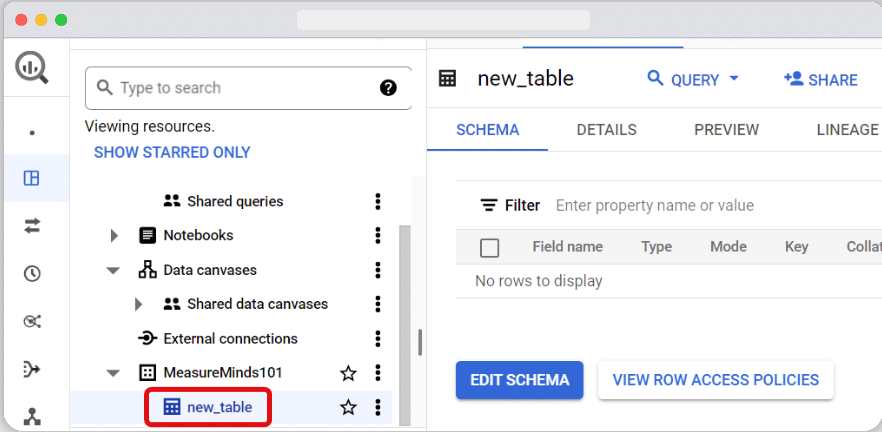Toggle the select-all fields checkbox
The image size is (882, 432).
click(x=489, y=248)
